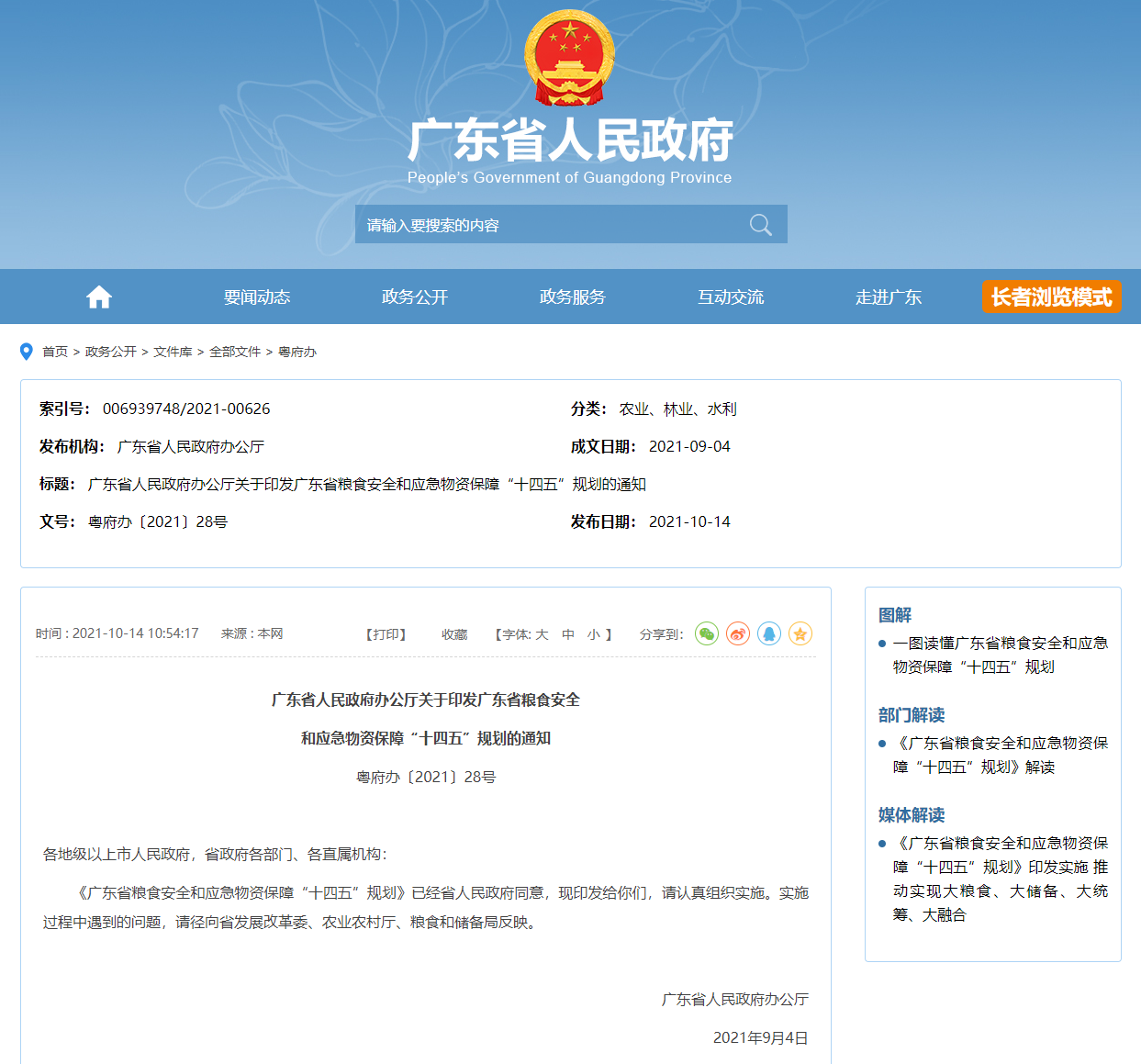Viewport: 1141px width, 1064px height.
Task: Open the 互动交流 menu
Action: click(731, 297)
